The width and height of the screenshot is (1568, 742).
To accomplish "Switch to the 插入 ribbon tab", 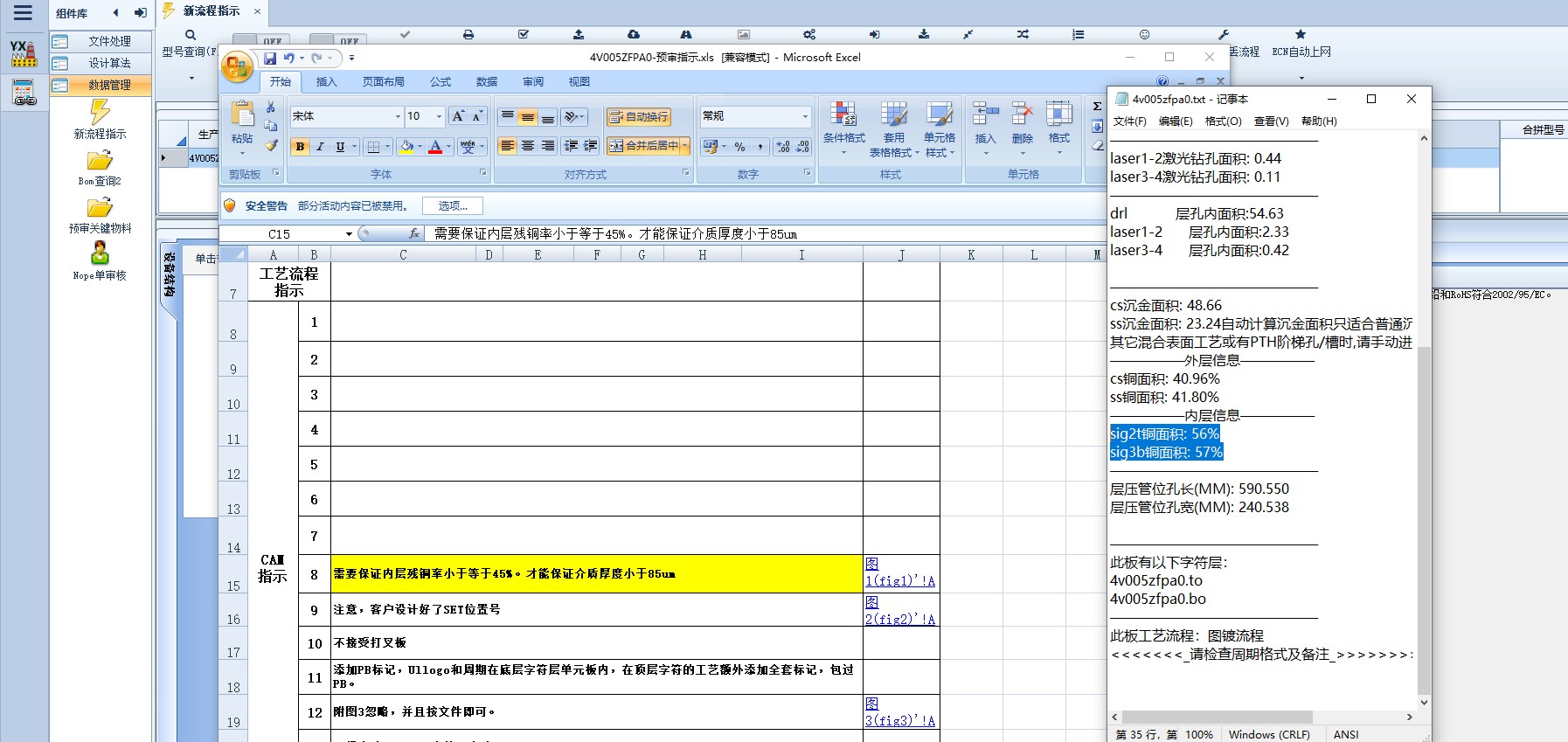I will (326, 82).
